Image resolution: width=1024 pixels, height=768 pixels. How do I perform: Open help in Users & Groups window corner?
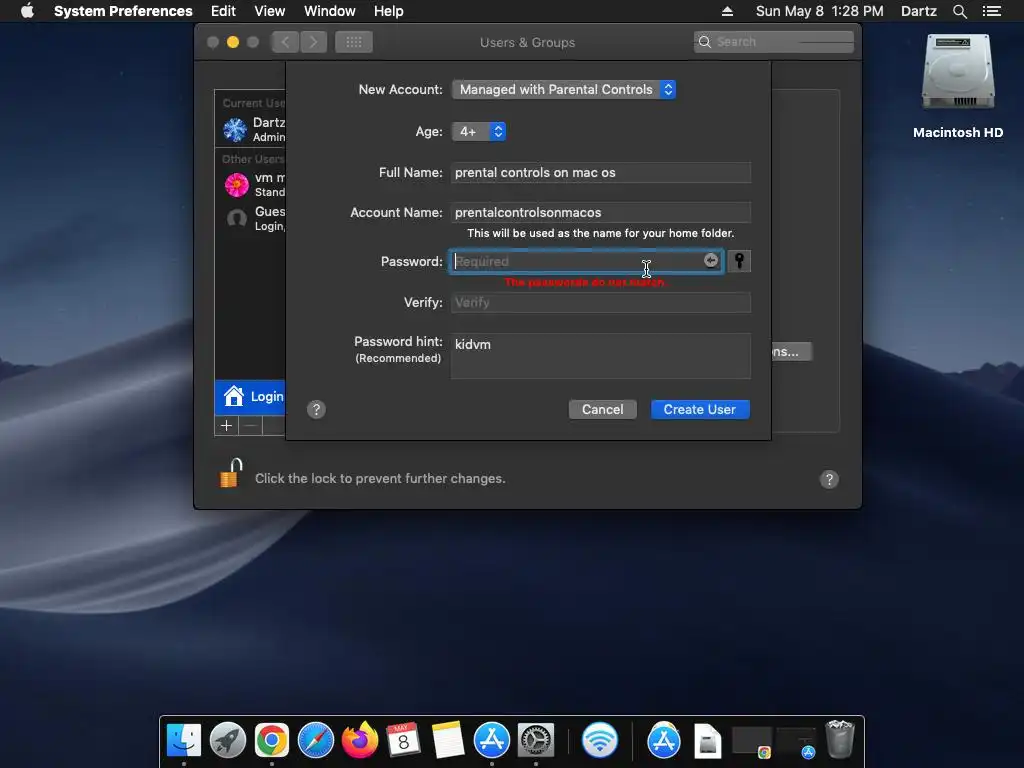pos(829,479)
